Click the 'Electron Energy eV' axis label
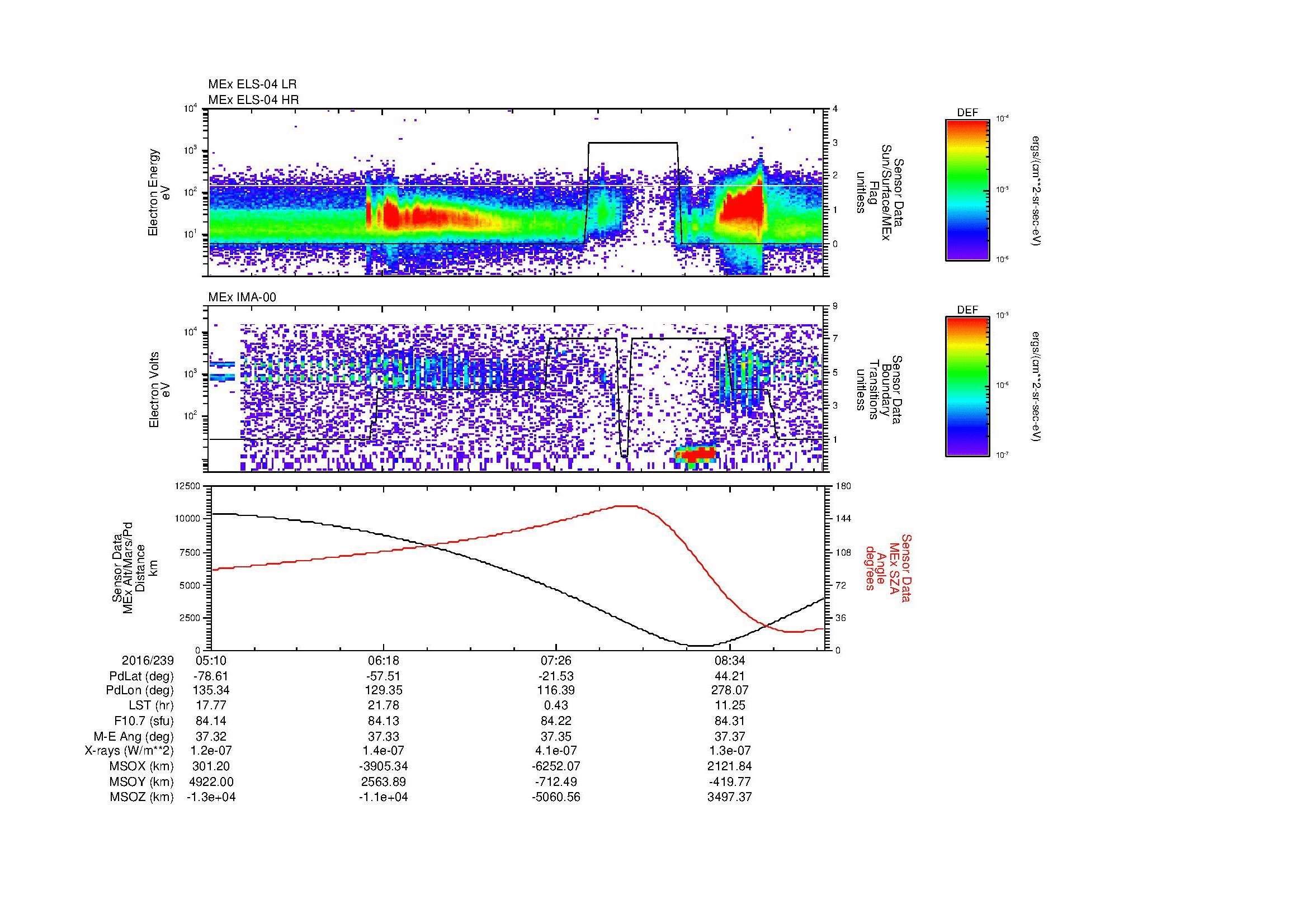The image size is (1308, 924). [159, 192]
